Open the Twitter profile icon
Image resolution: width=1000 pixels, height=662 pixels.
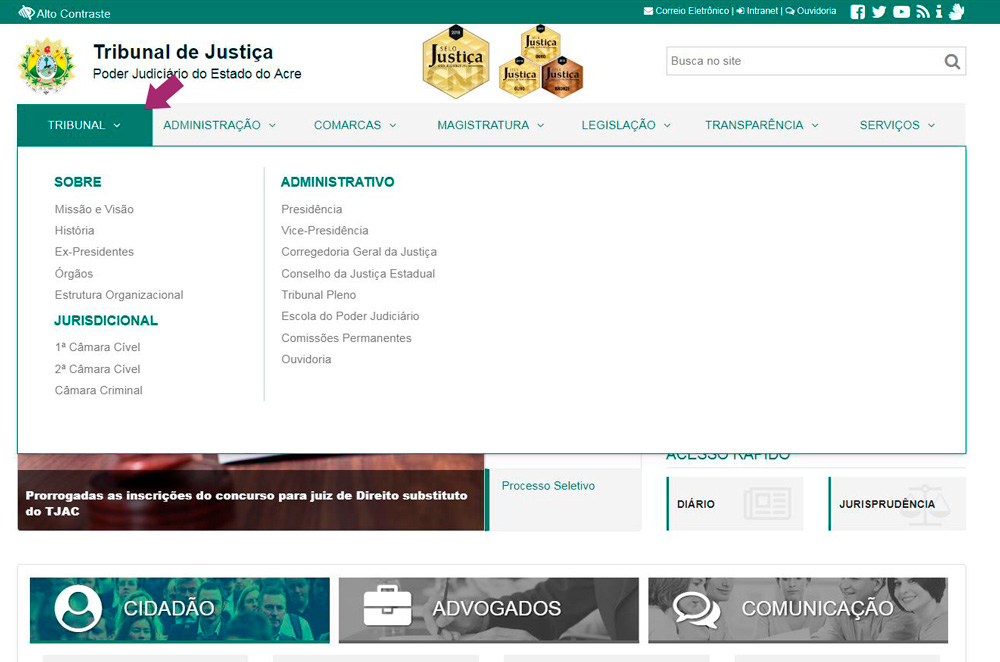[x=879, y=12]
